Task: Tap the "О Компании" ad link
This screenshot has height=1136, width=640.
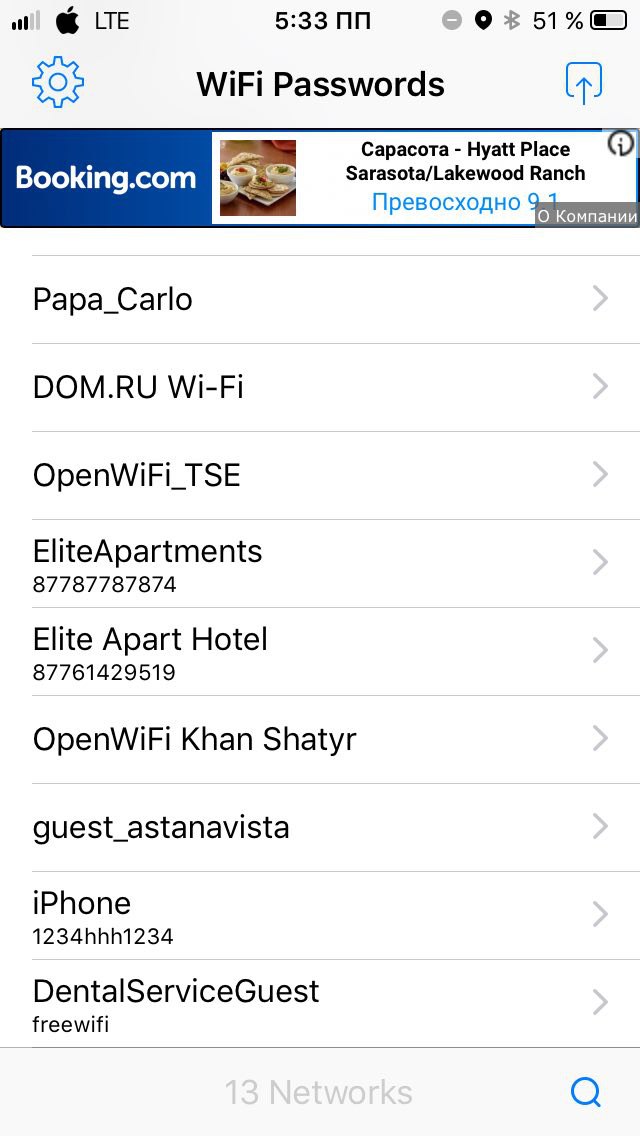Action: (587, 216)
